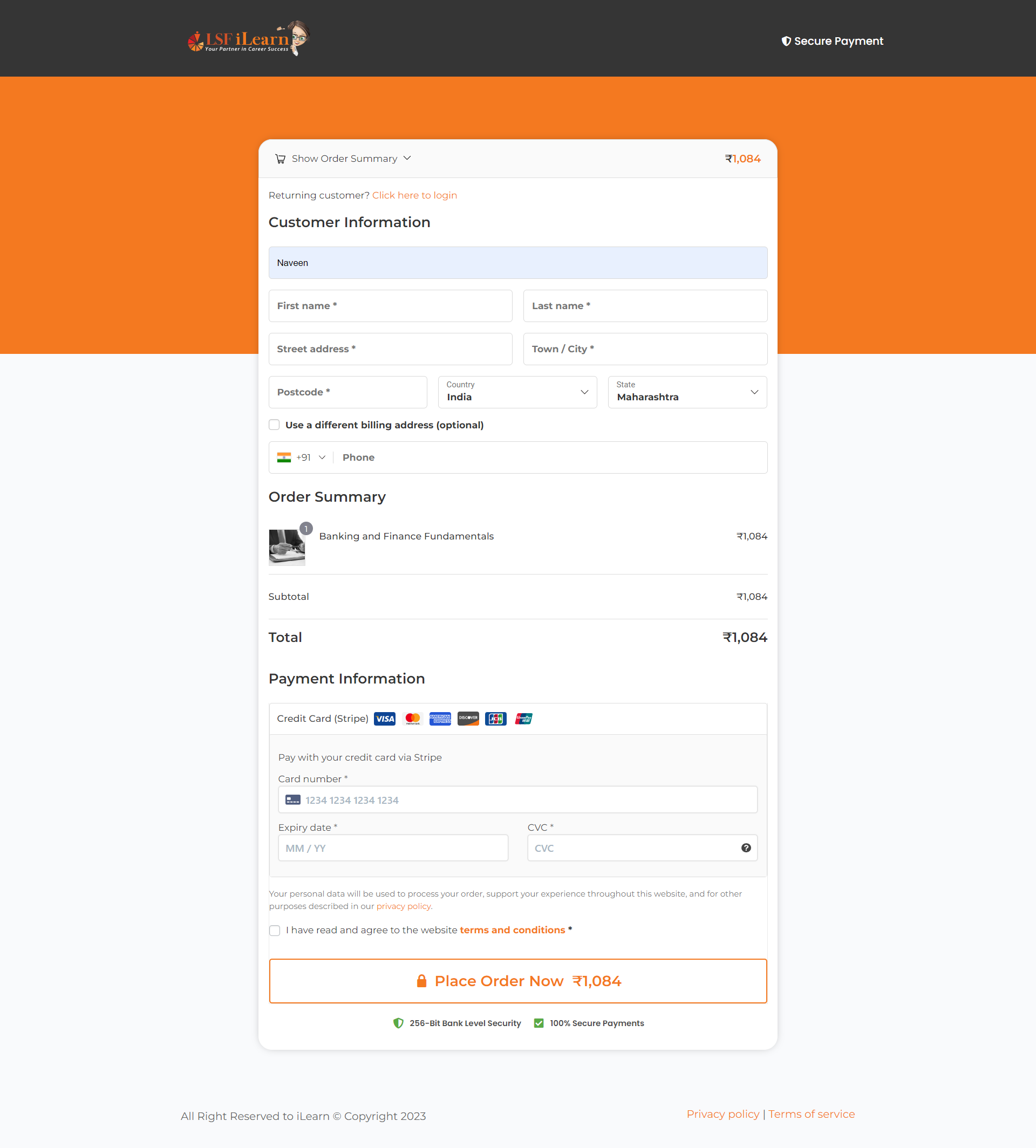The image size is (1036, 1148).
Task: Agree to website terms and conditions checkbox
Action: pos(275,930)
